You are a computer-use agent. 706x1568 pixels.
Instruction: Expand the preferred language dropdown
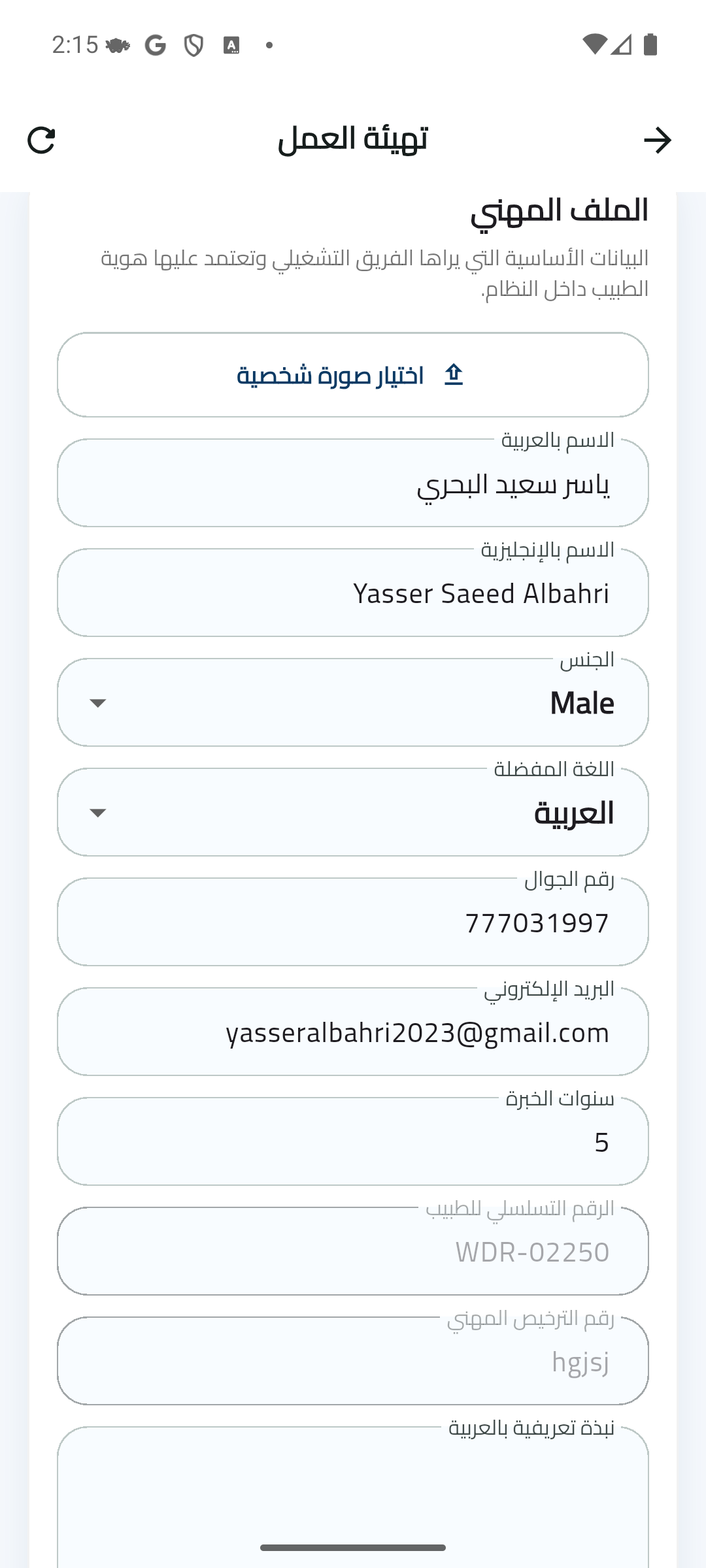[353, 813]
